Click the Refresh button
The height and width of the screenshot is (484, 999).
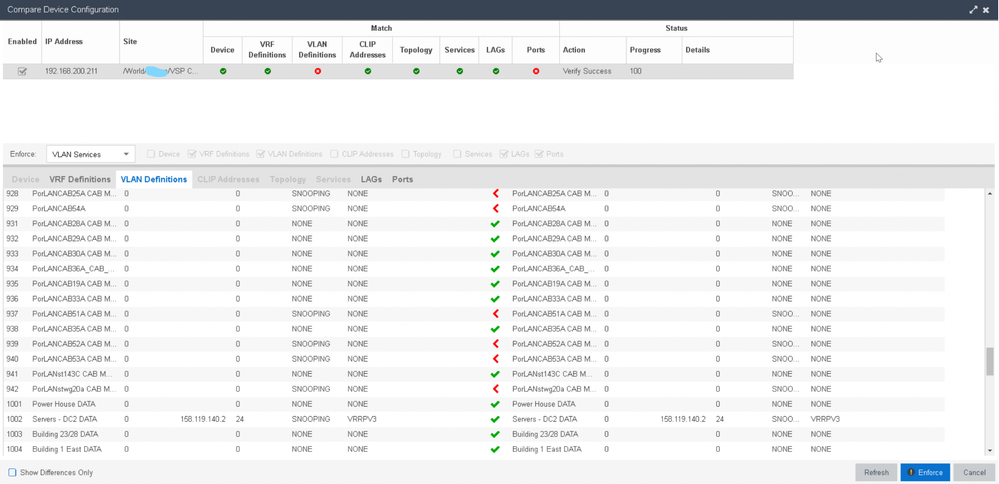click(876, 472)
